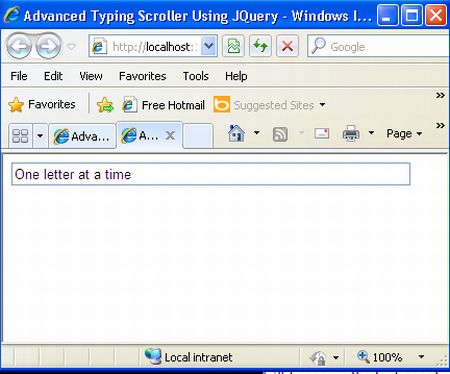Open the File menu
The width and height of the screenshot is (450, 374).
coord(19,76)
